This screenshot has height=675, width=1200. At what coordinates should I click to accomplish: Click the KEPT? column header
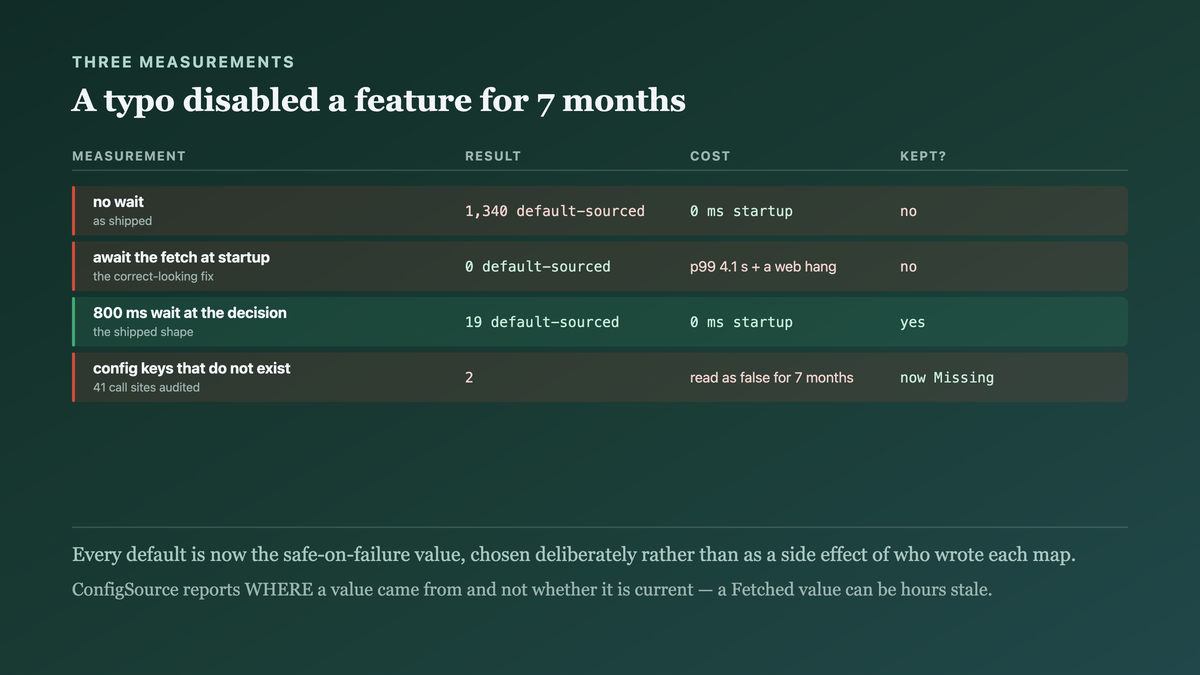(923, 156)
